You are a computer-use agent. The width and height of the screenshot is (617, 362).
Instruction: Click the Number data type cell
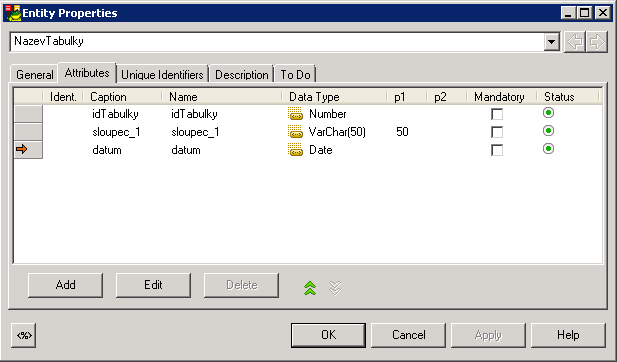pos(328,114)
